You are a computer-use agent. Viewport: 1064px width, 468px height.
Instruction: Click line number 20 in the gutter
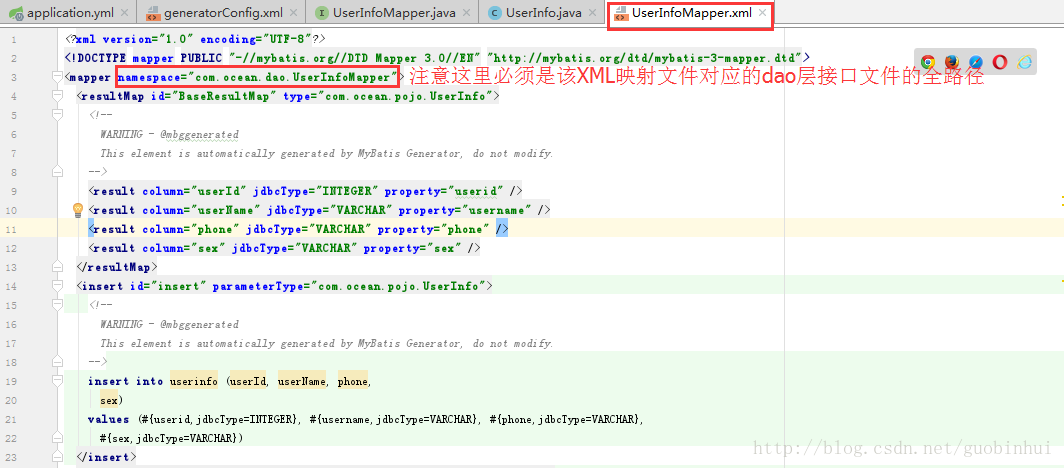[x=13, y=400]
